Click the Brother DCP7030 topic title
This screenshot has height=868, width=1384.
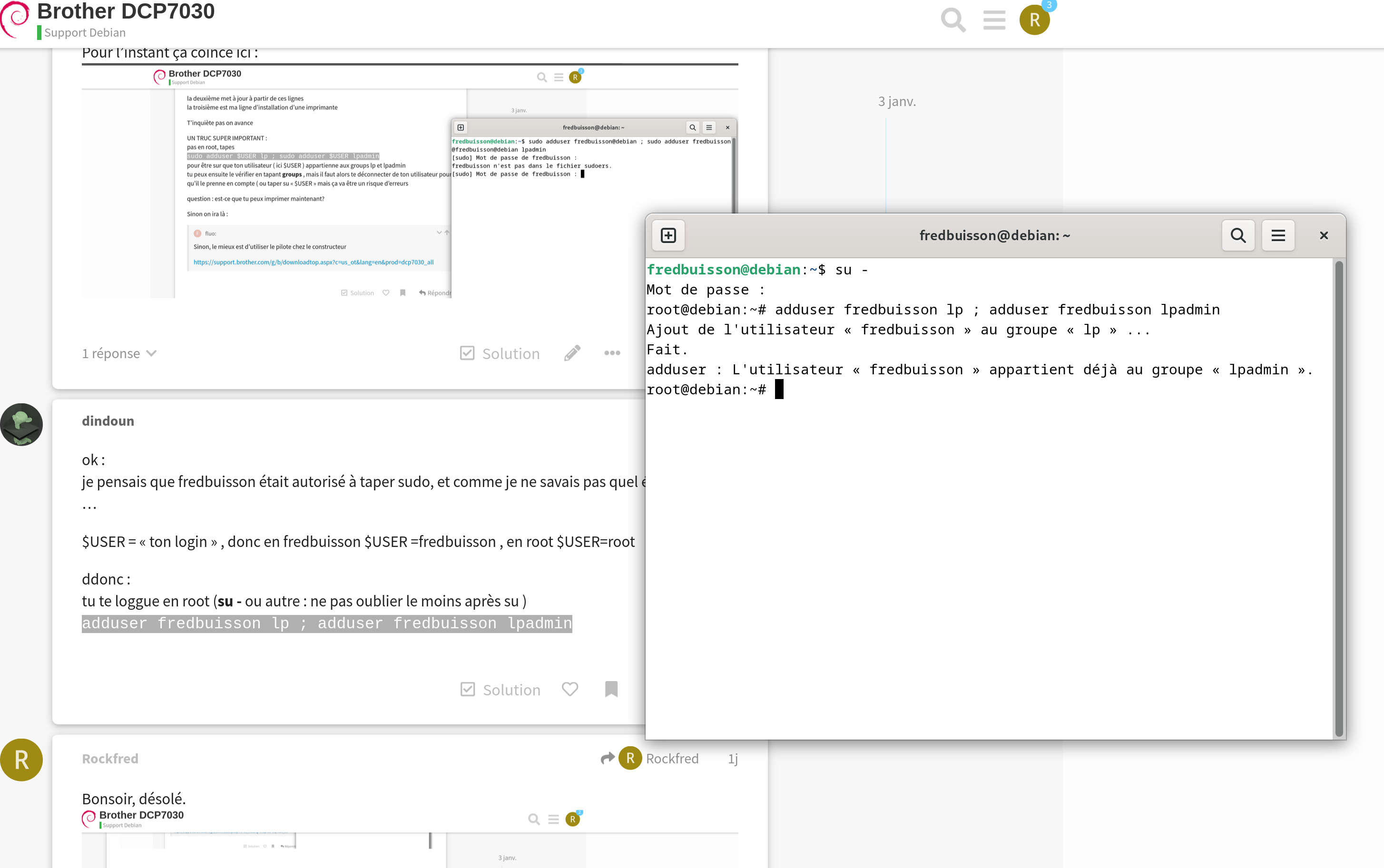click(x=126, y=11)
